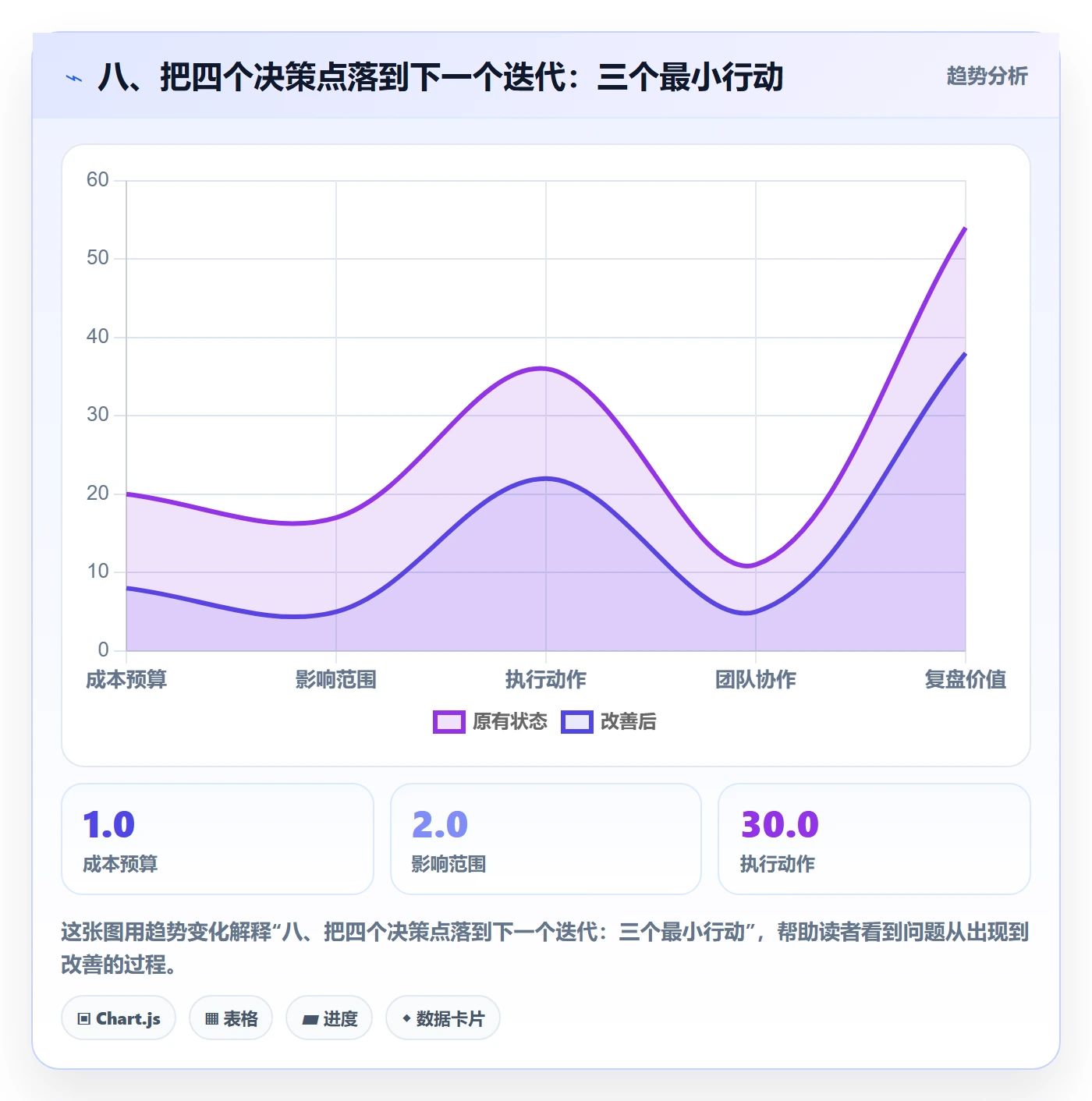Click the purple line peak at 执行动作
Screen dimensions: 1092x1101
pos(543,368)
